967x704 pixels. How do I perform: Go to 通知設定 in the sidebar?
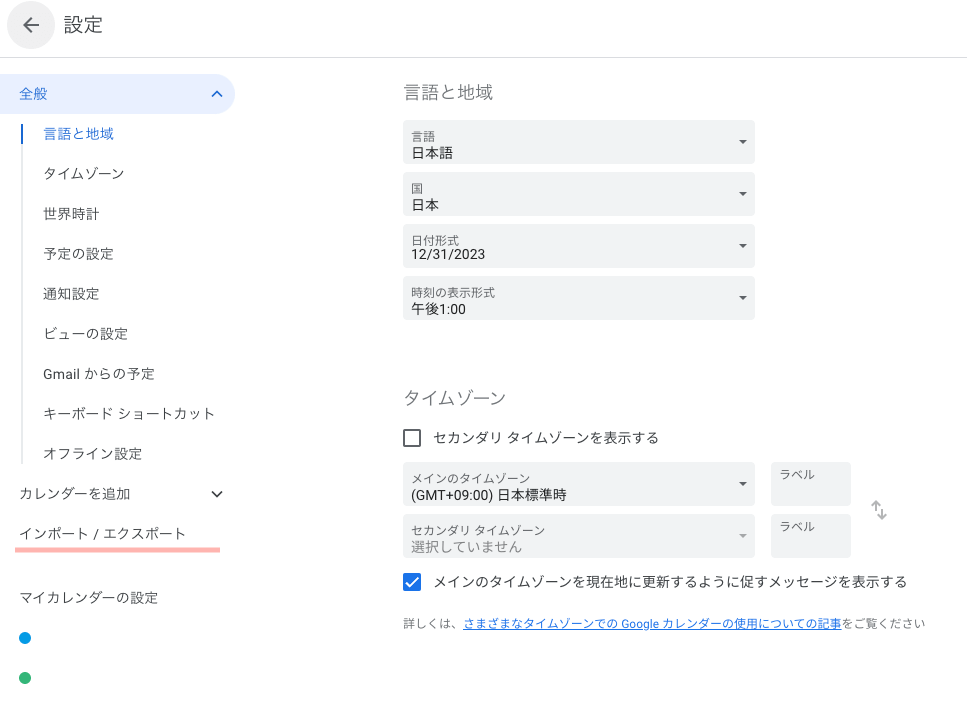[71, 294]
